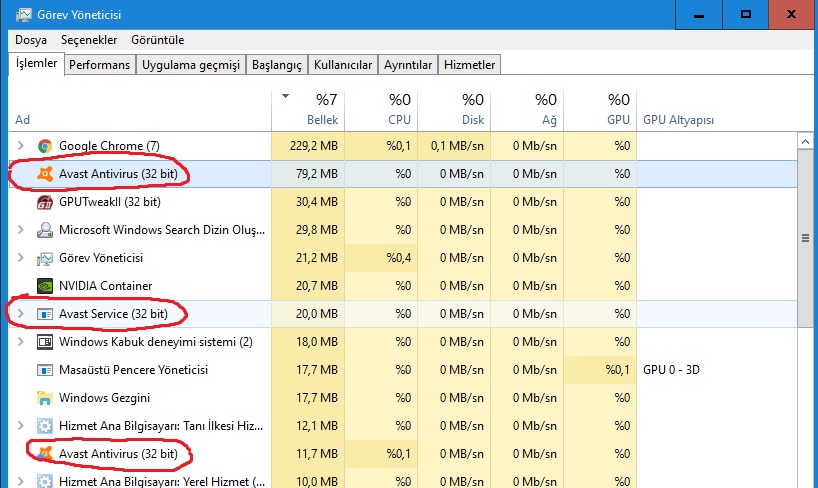Switch to the Uygulama geçmişi tab
Image resolution: width=818 pixels, height=488 pixels.
[x=191, y=65]
